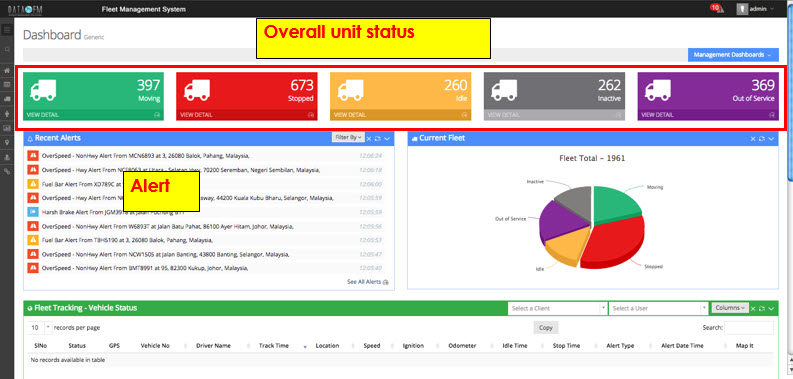Sort table by Odometer column
Viewport: 793px width, 379px height.
click(462, 346)
